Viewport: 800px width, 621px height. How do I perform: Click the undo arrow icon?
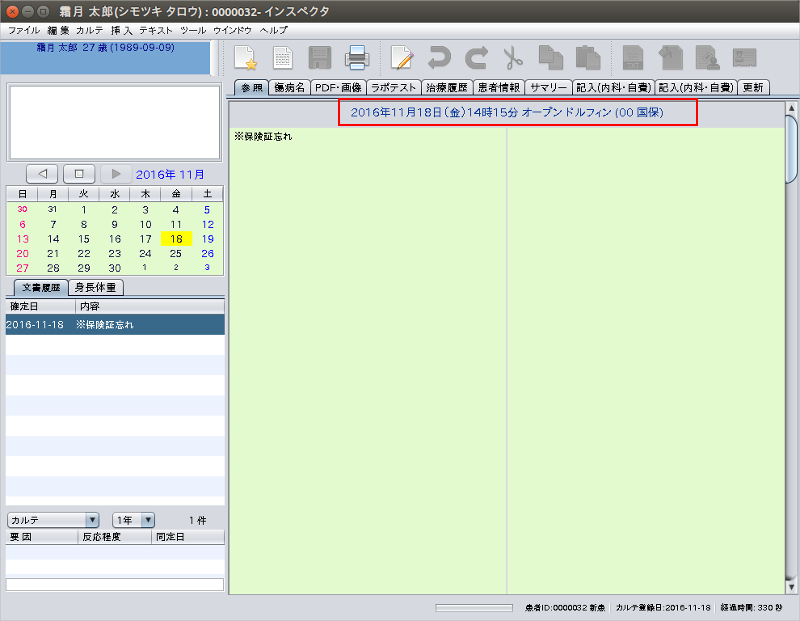pos(439,58)
